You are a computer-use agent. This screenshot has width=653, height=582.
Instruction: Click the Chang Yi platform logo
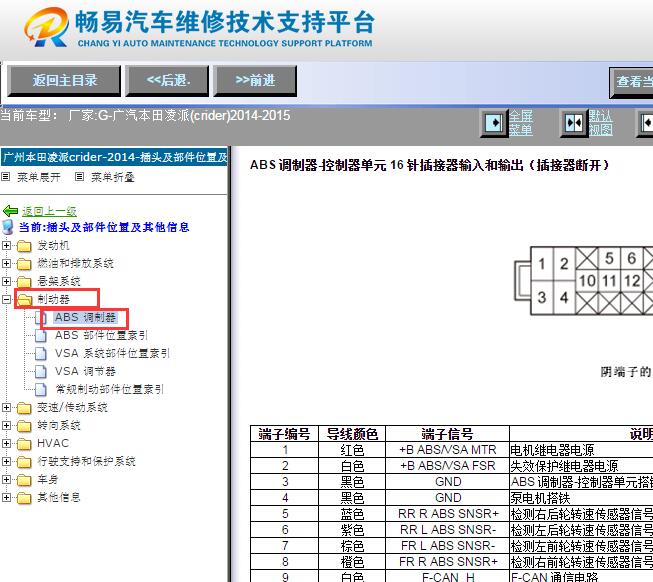click(46, 27)
